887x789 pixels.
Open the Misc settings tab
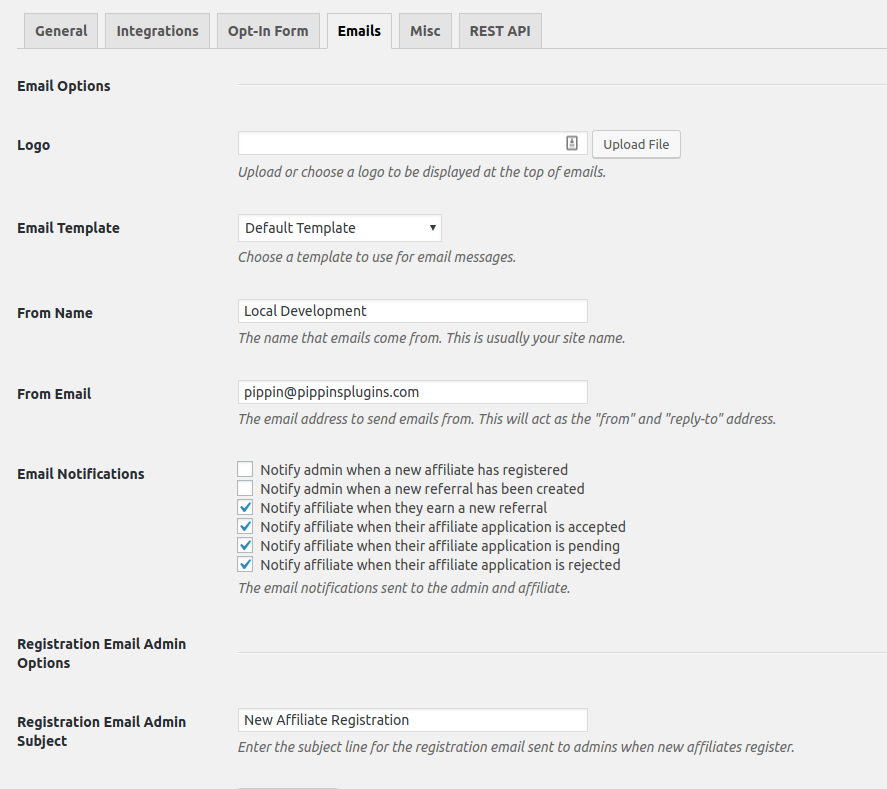click(425, 31)
